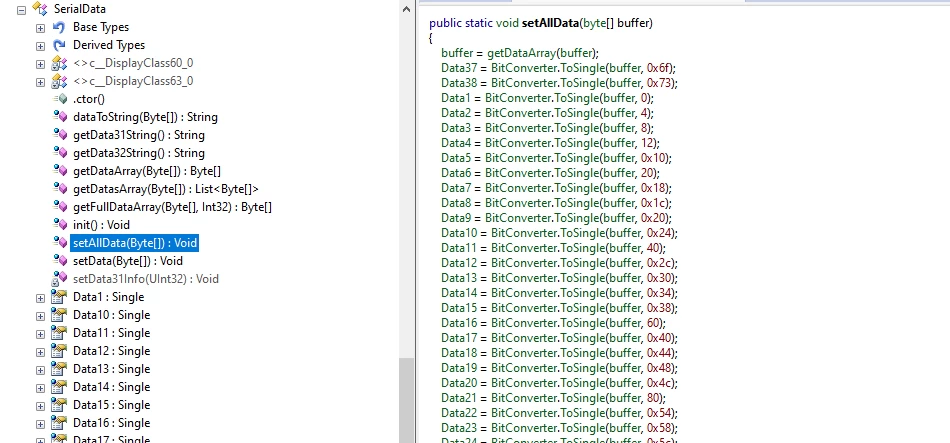Expand the Base Types node

(x=40, y=27)
